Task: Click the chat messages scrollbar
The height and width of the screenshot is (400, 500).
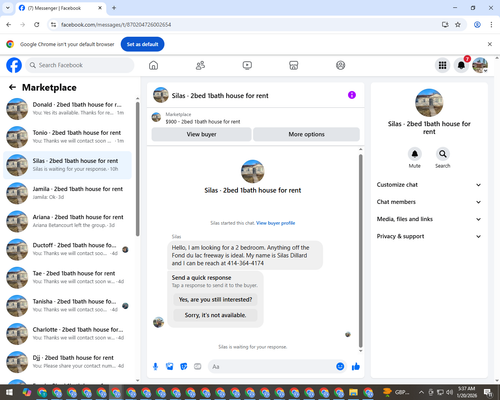Action: [360, 251]
